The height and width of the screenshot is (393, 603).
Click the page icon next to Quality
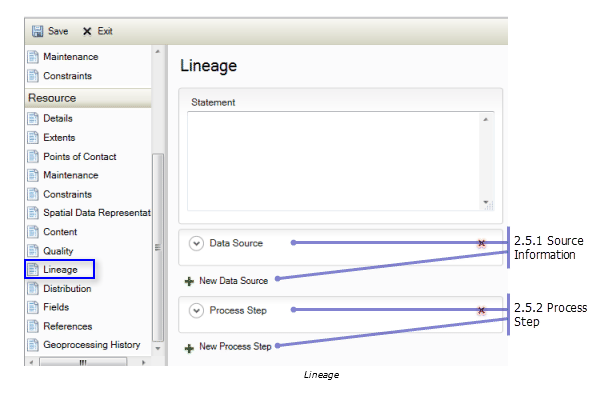pyautogui.click(x=33, y=251)
